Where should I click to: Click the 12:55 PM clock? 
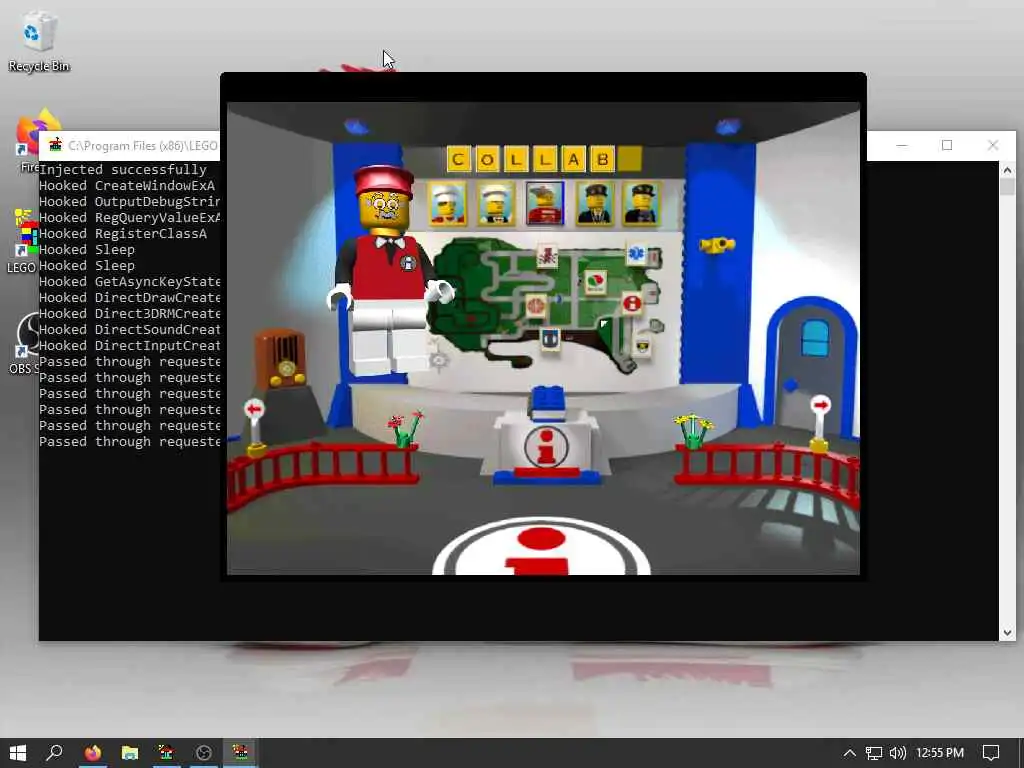coord(940,753)
